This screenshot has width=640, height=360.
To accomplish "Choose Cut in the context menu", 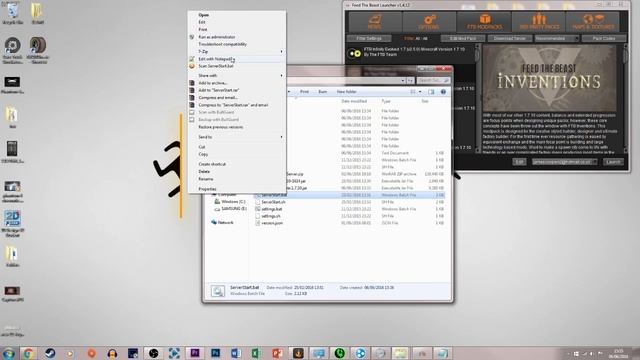I will 202,147.
